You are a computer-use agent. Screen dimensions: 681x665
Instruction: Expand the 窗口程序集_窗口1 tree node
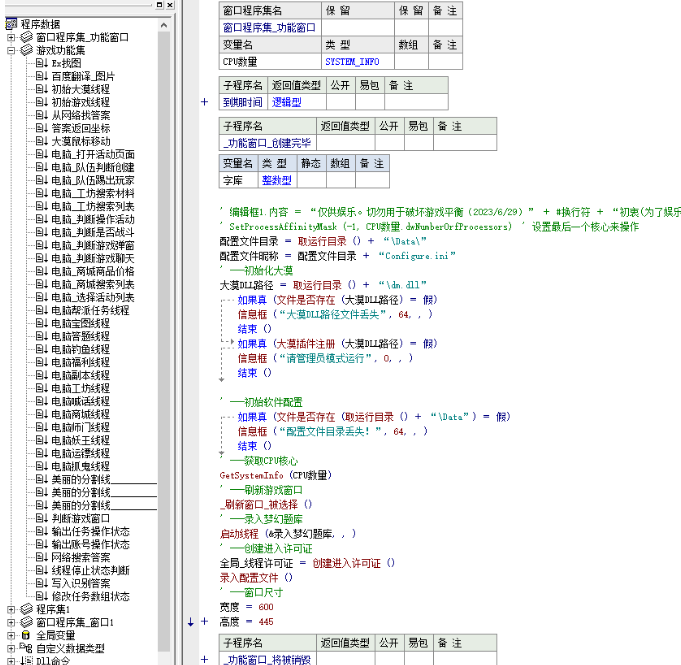coord(12,621)
